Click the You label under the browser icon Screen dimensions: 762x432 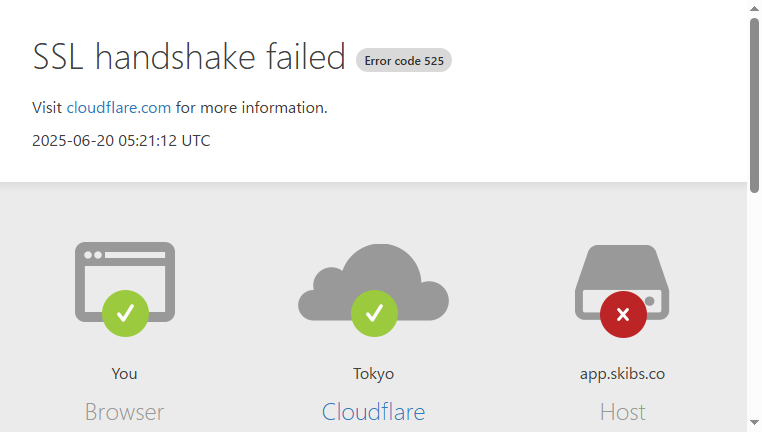pos(124,374)
